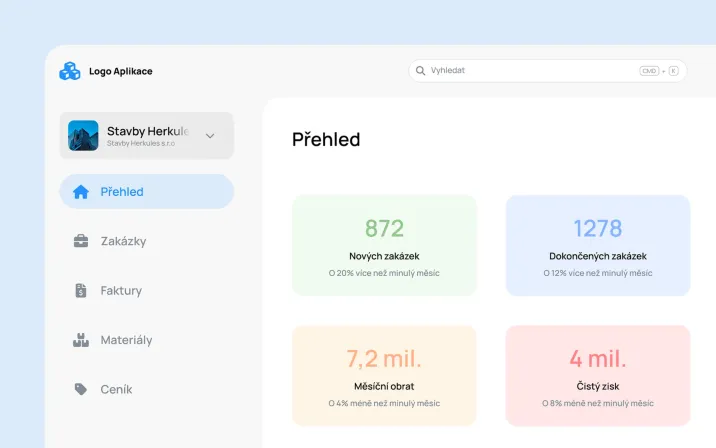Click the Vyhledat search field
The image size is (716, 448).
(548, 71)
